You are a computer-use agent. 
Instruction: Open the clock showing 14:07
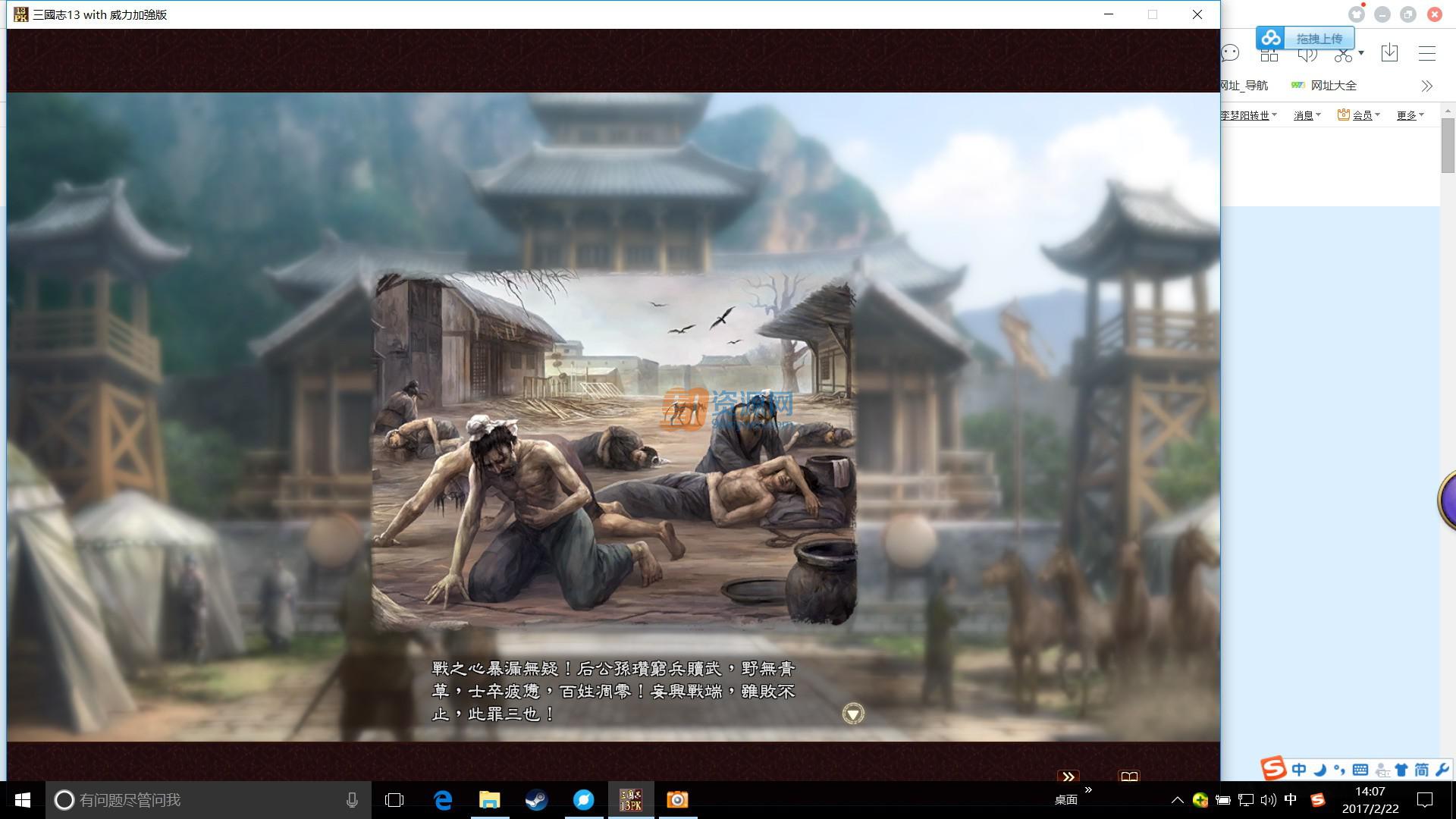click(1370, 800)
